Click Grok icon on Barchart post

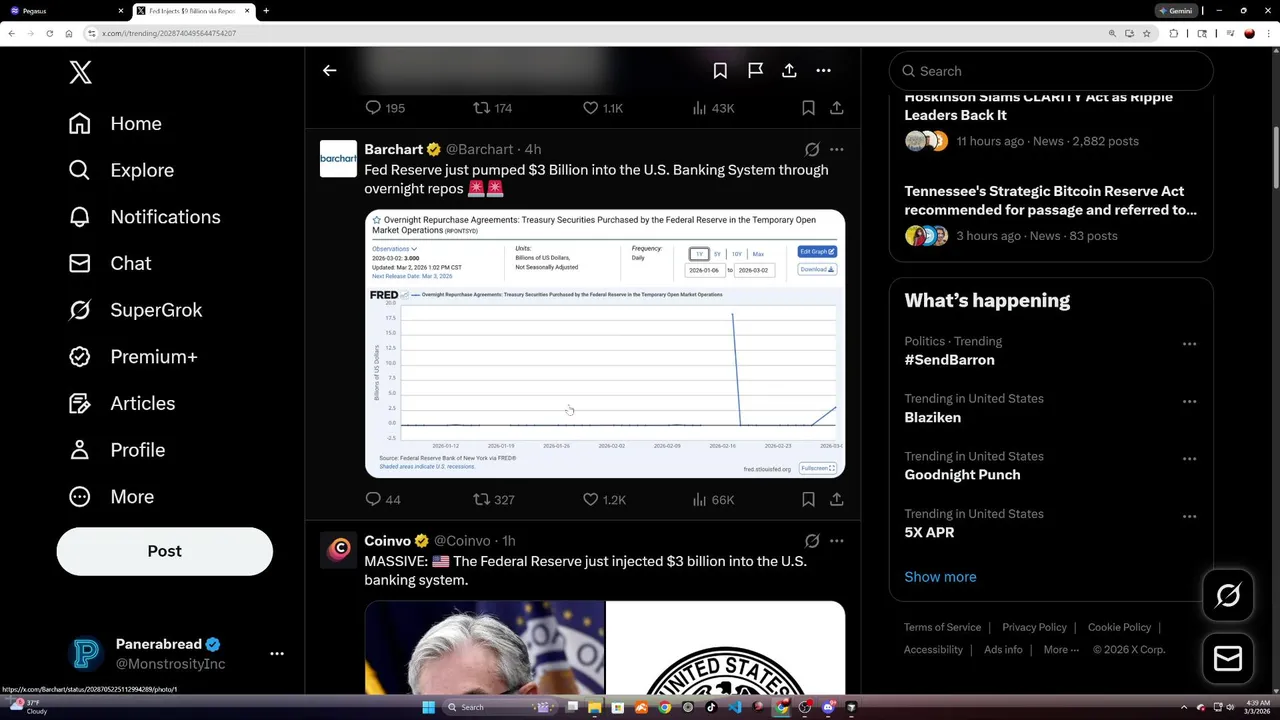point(812,150)
